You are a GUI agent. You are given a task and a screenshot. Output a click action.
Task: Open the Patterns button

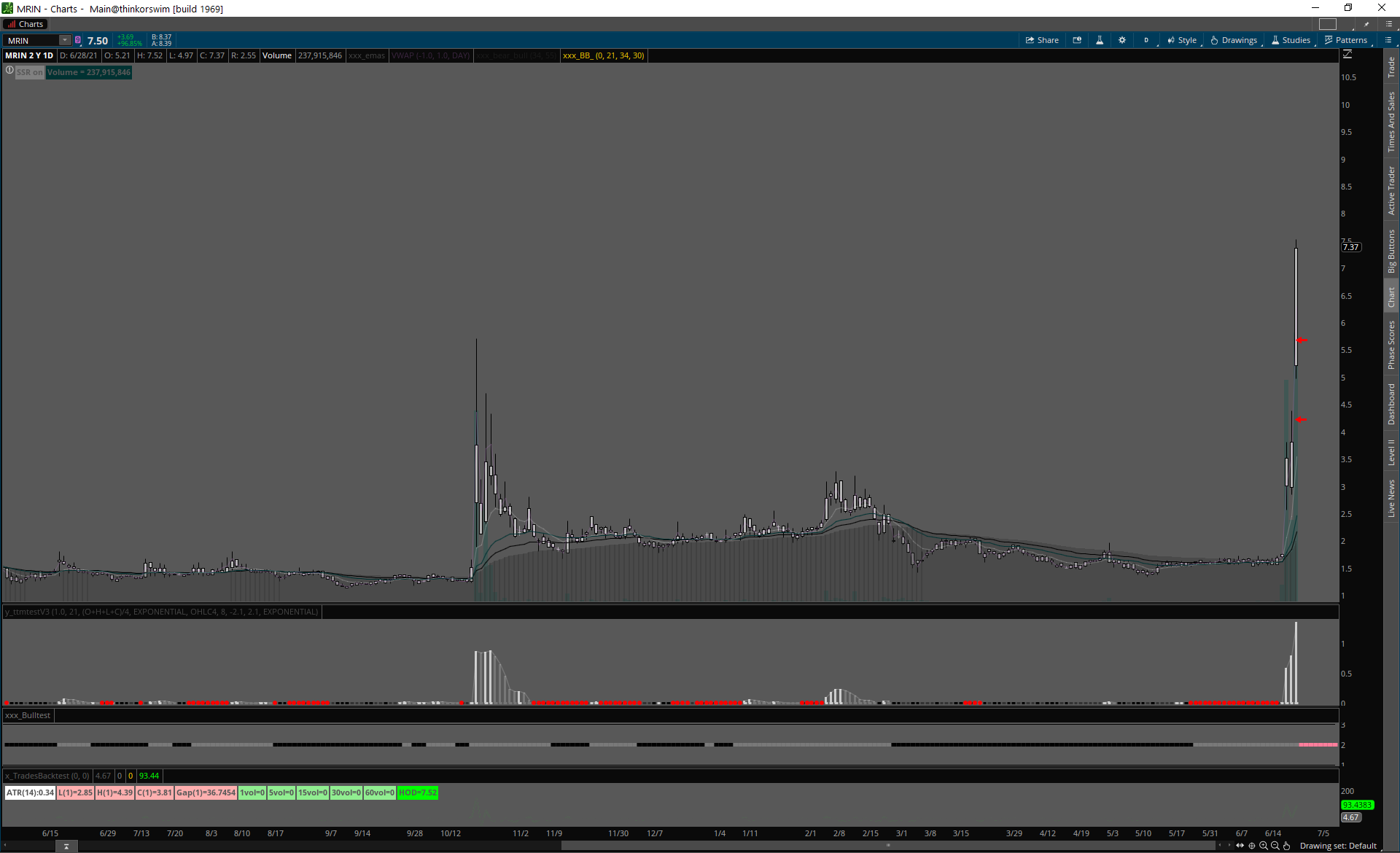pos(1345,40)
